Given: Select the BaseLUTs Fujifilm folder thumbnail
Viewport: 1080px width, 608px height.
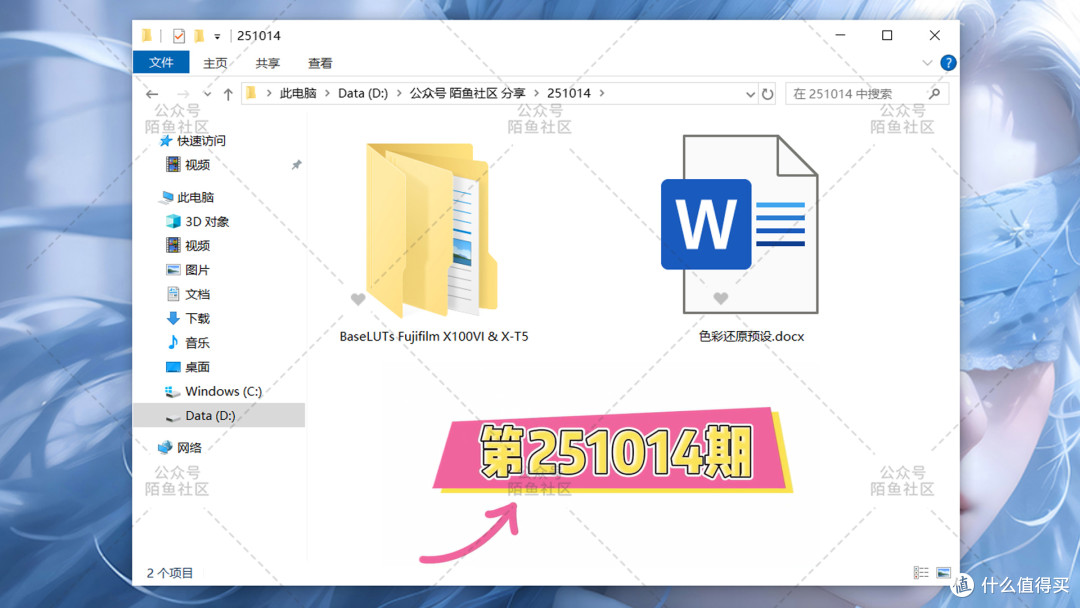Looking at the screenshot, I should (431, 229).
